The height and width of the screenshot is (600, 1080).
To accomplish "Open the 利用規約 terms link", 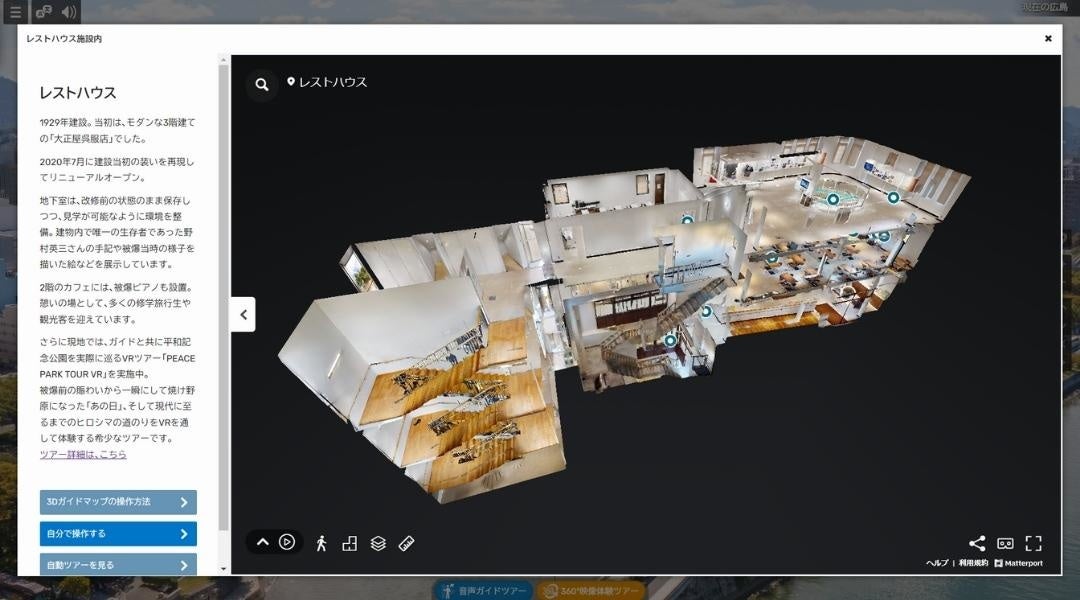I will coord(973,563).
